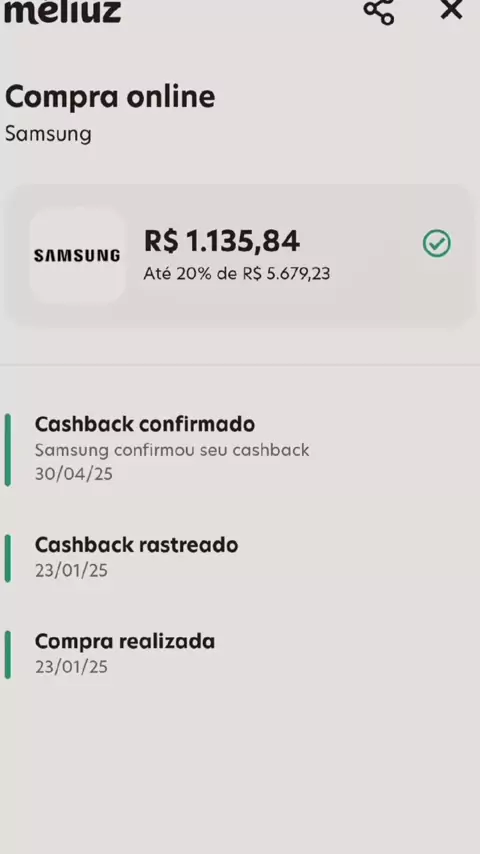Image resolution: width=480 pixels, height=854 pixels.
Task: Tap the 23/01/25 date under Cashback rastreado
Action: click(71, 571)
